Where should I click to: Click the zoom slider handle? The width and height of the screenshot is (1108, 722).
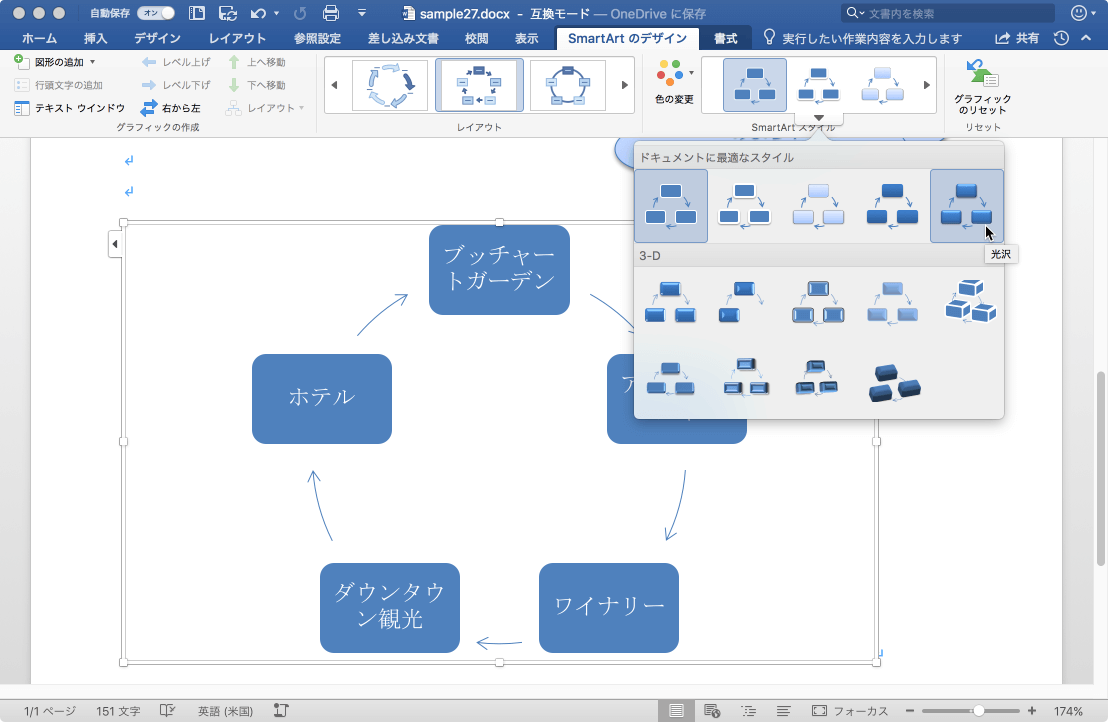[979, 711]
